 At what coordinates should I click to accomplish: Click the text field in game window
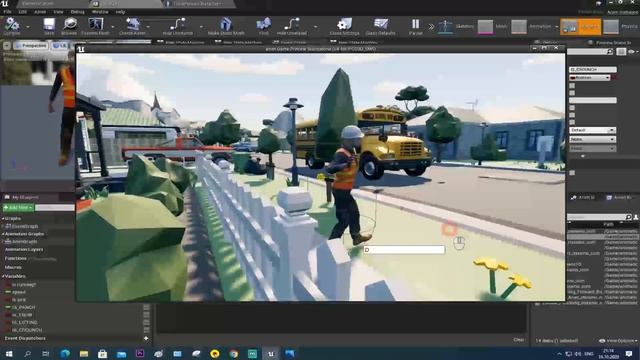coord(404,250)
